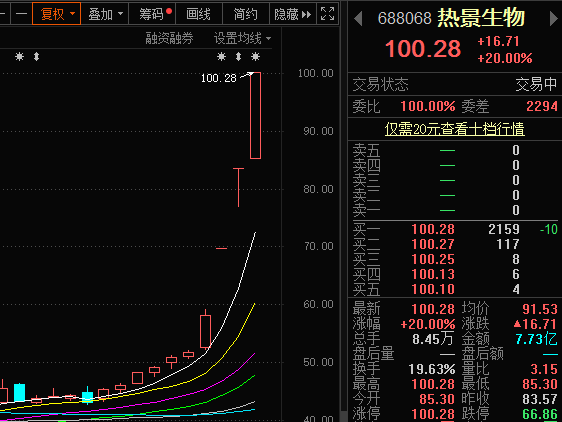Viewport: 562px width, 422px height.
Task: Click the 90.00 price axis label
Action: [318, 131]
